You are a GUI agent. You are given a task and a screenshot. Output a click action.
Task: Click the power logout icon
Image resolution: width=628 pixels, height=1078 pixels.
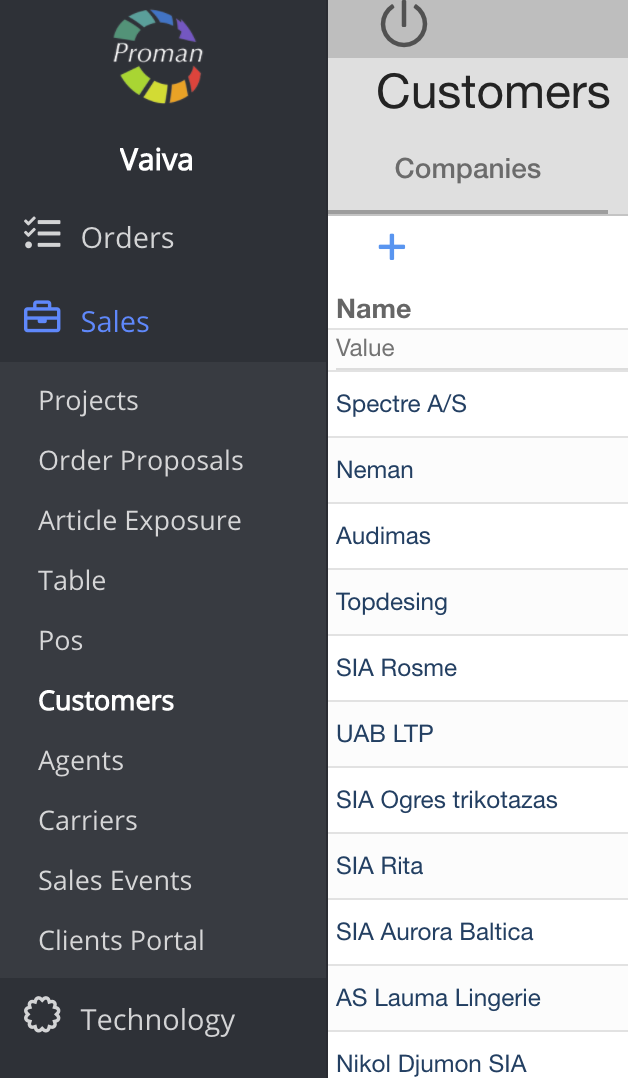click(404, 24)
